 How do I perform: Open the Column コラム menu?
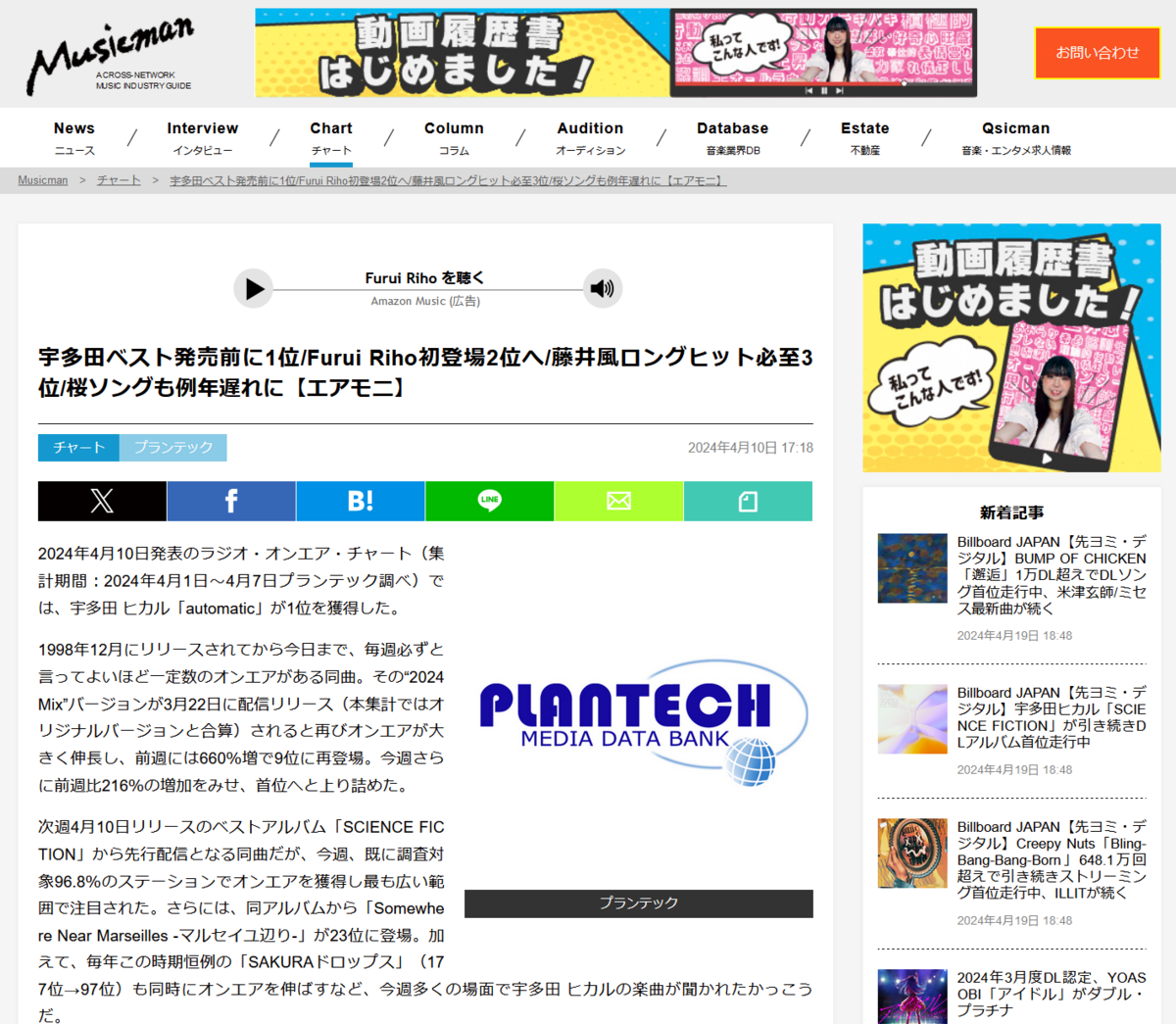click(x=454, y=138)
